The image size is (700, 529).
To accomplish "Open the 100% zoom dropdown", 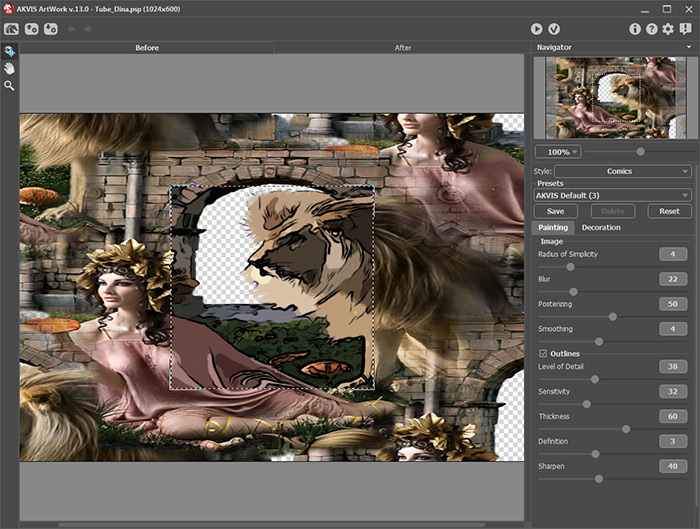I will pyautogui.click(x=558, y=152).
